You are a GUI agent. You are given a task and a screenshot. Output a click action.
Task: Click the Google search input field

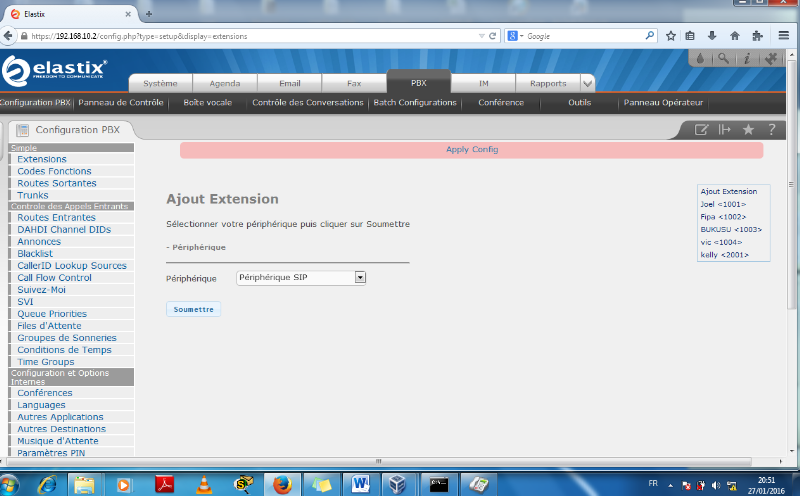tap(580, 35)
